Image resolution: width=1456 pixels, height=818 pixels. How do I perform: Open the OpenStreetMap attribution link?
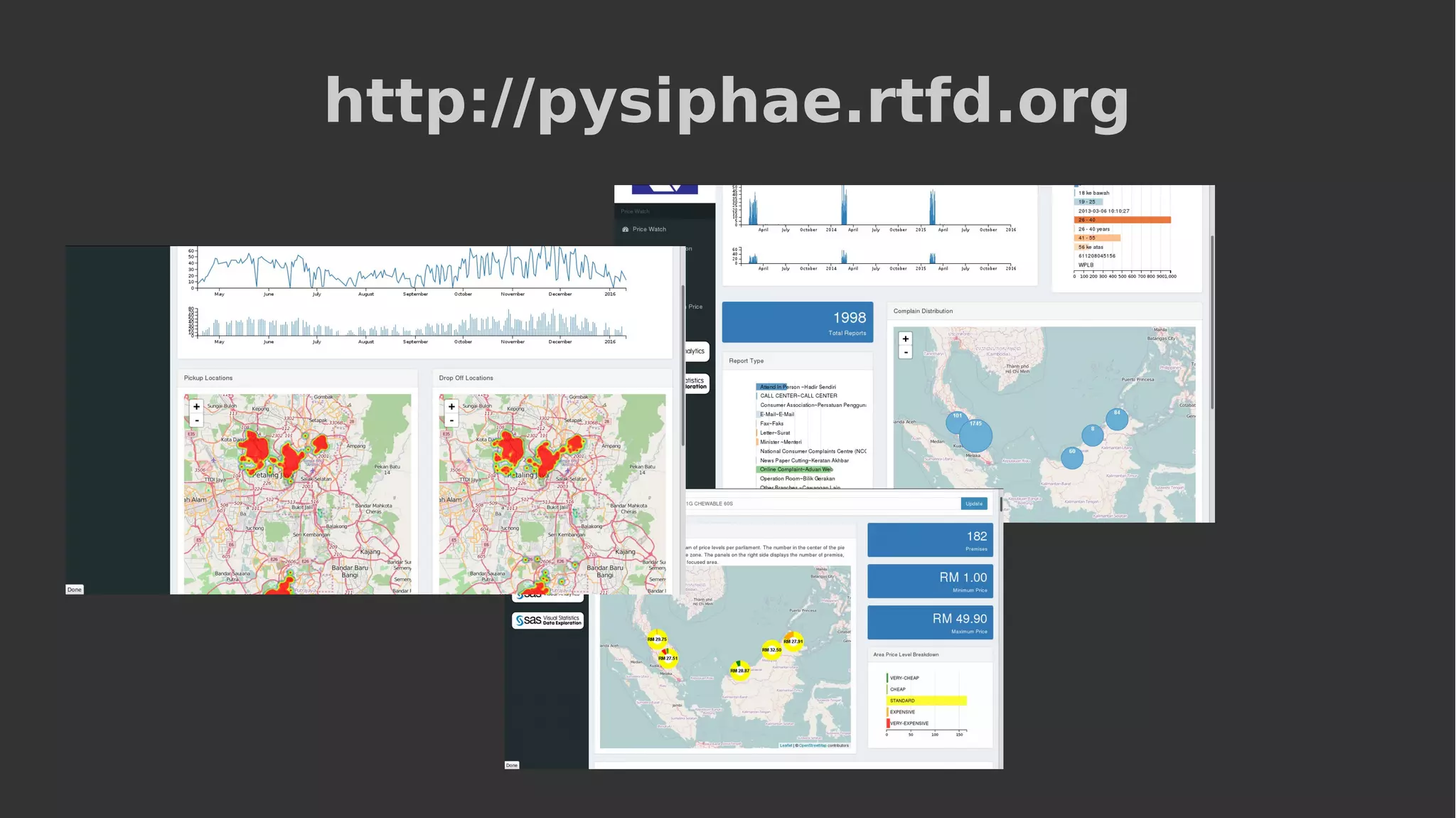tap(813, 745)
